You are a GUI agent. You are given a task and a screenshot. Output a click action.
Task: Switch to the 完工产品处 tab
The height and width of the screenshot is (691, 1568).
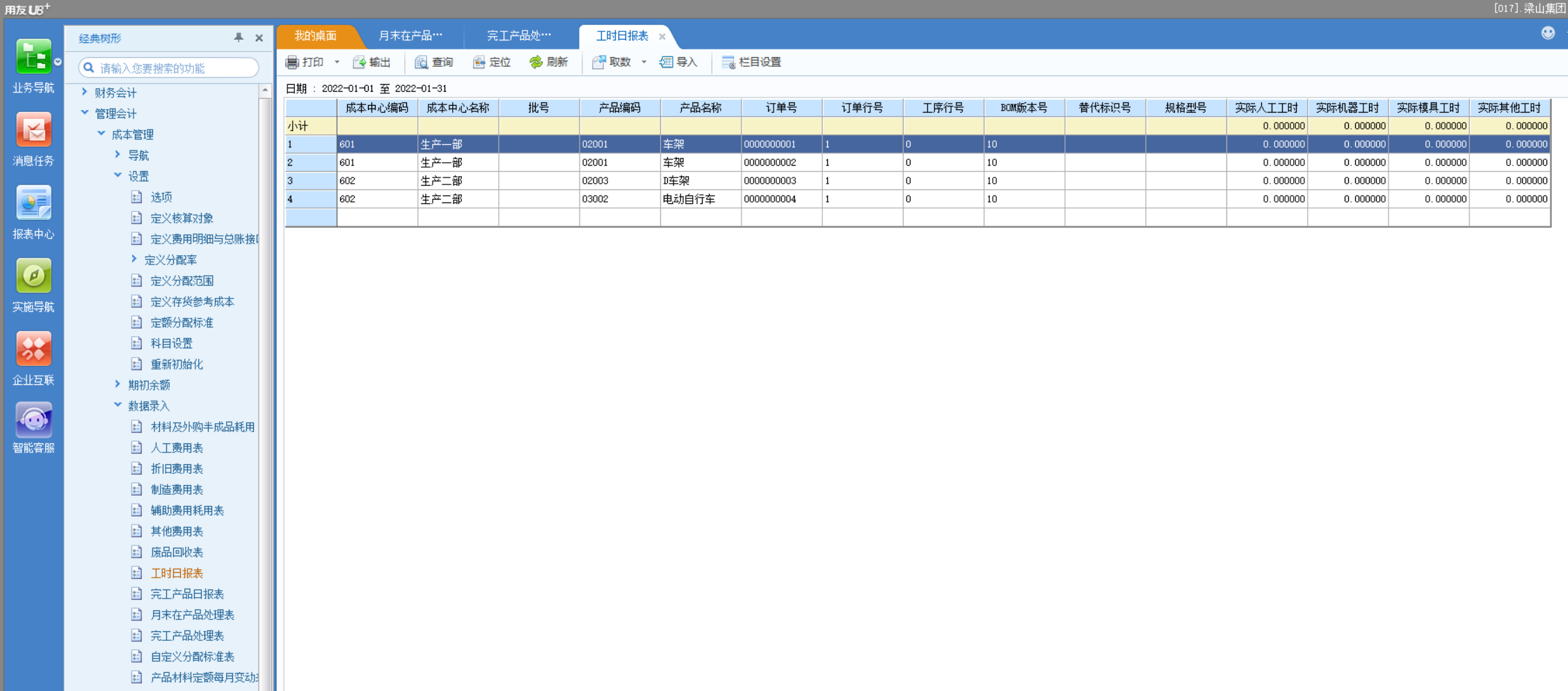click(518, 35)
